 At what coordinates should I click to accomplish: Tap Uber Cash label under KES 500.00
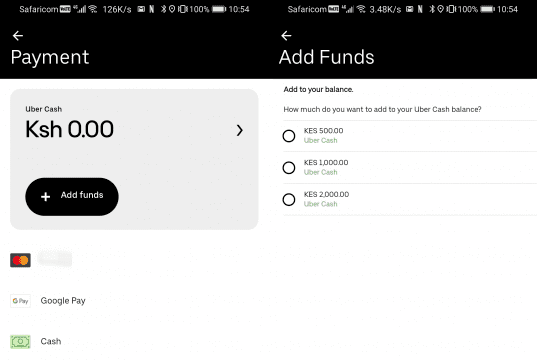click(x=321, y=140)
